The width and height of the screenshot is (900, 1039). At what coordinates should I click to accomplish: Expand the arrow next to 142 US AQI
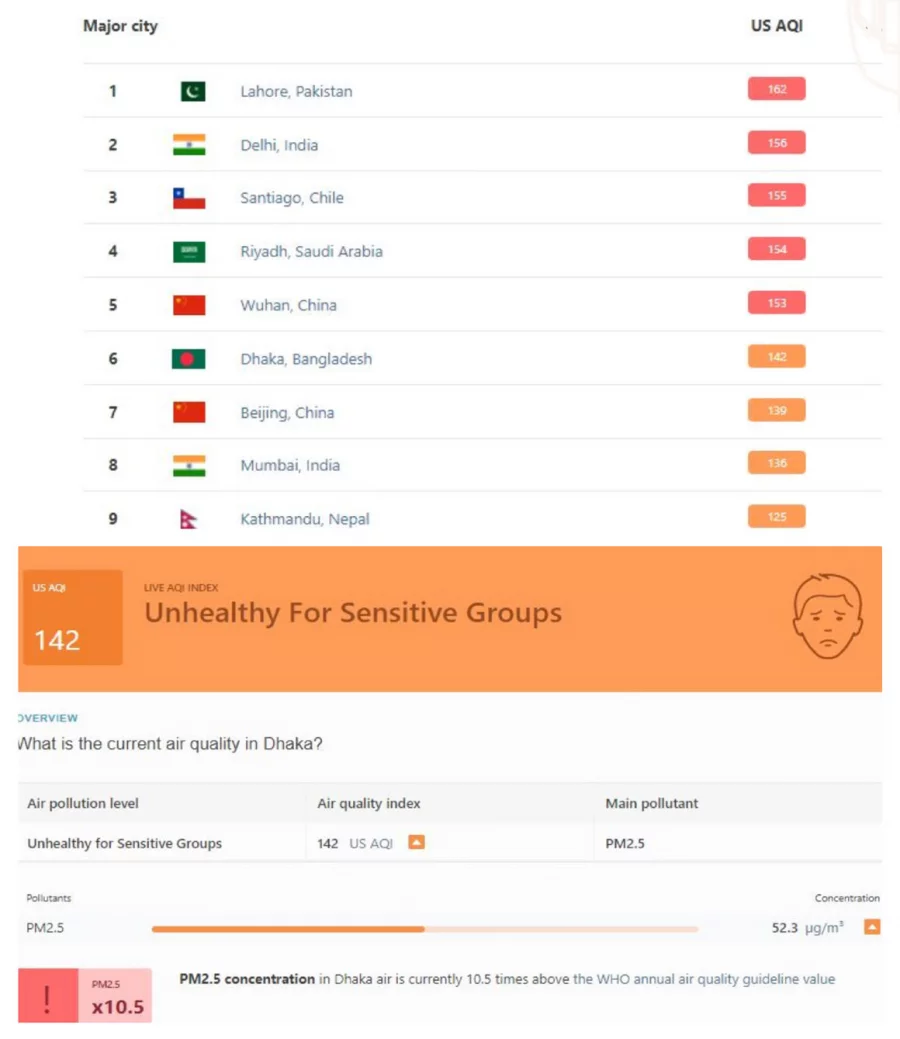[x=416, y=842]
